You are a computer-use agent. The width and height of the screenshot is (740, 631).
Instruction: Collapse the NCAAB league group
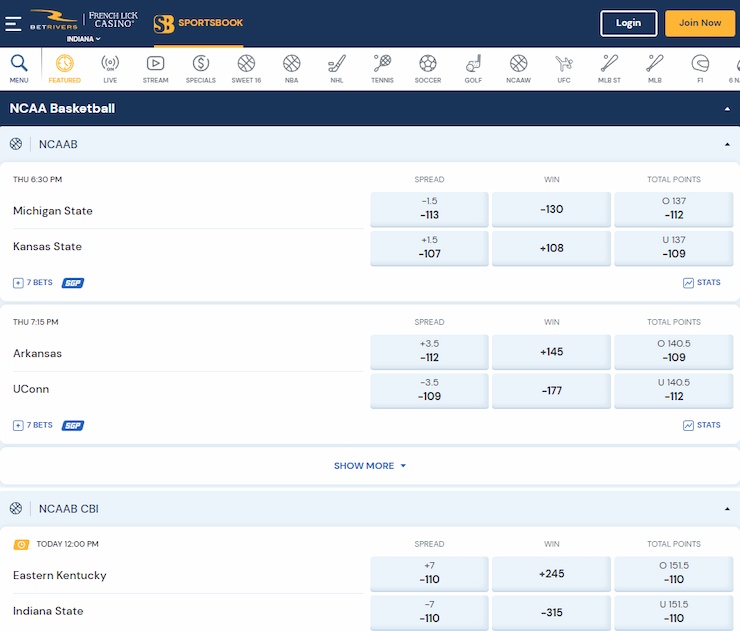pyautogui.click(x=727, y=144)
